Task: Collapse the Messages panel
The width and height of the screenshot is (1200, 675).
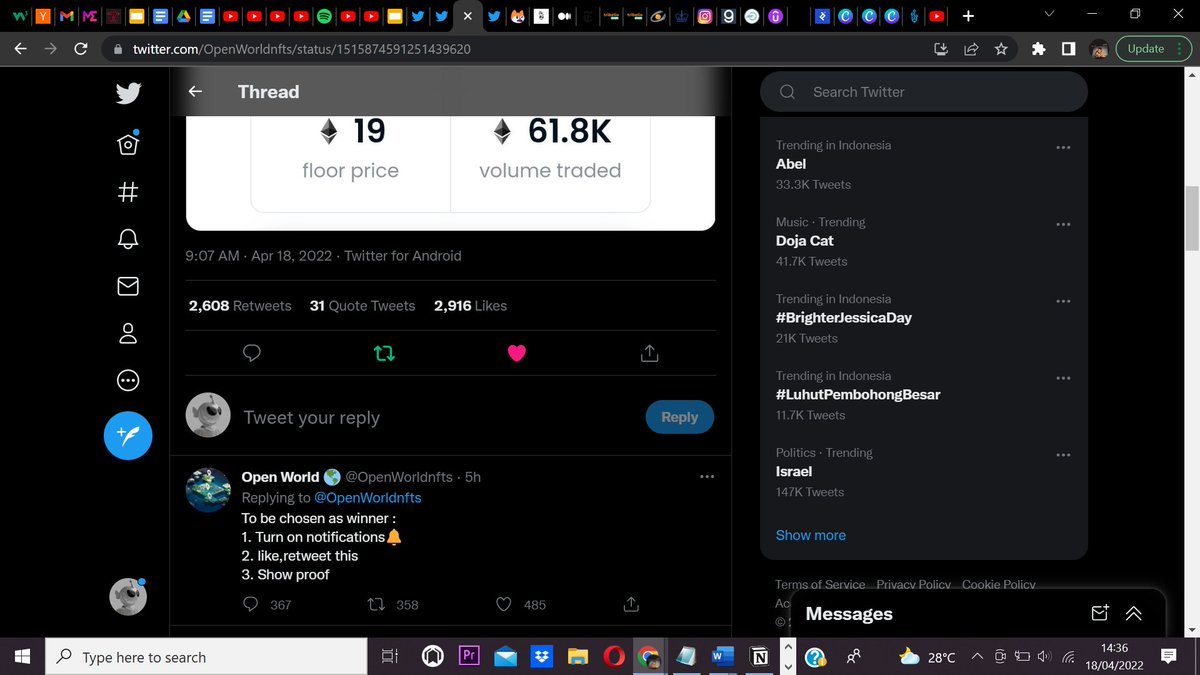Action: [x=1134, y=613]
